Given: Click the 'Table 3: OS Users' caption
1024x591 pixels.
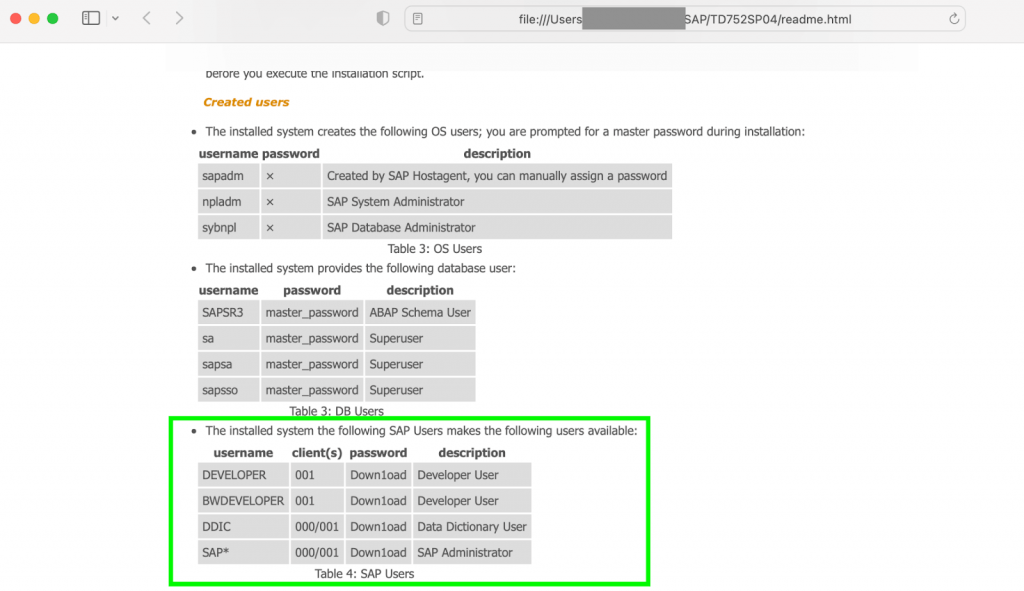Looking at the screenshot, I should pyautogui.click(x=435, y=249).
